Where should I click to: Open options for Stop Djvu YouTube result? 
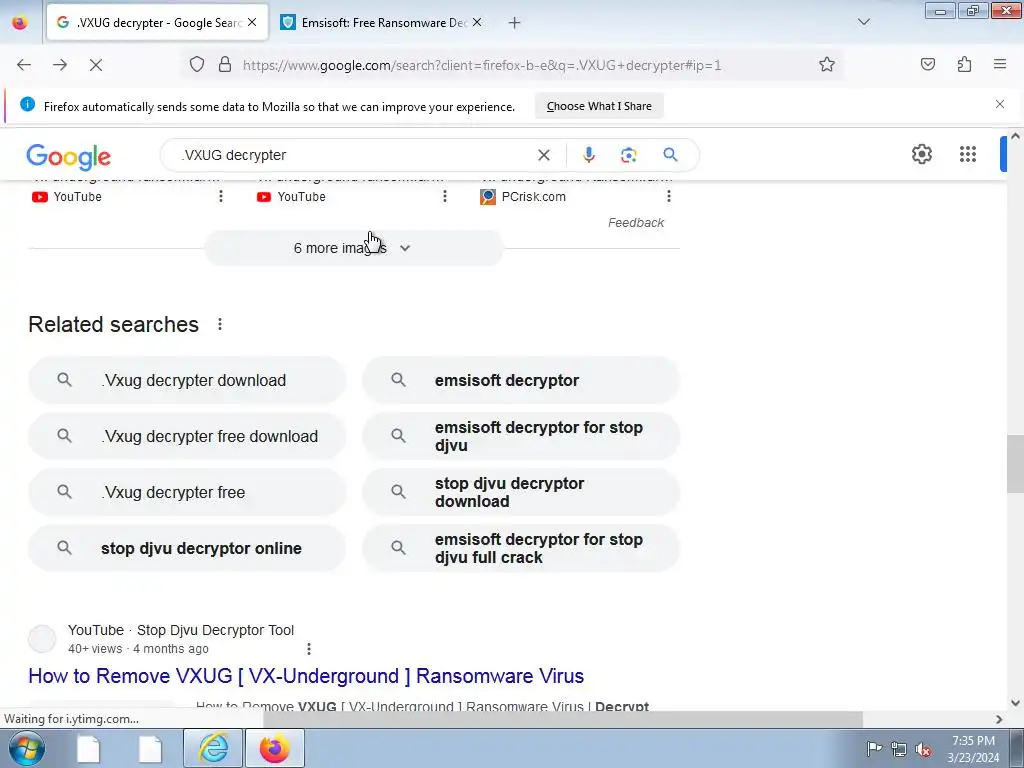309,648
